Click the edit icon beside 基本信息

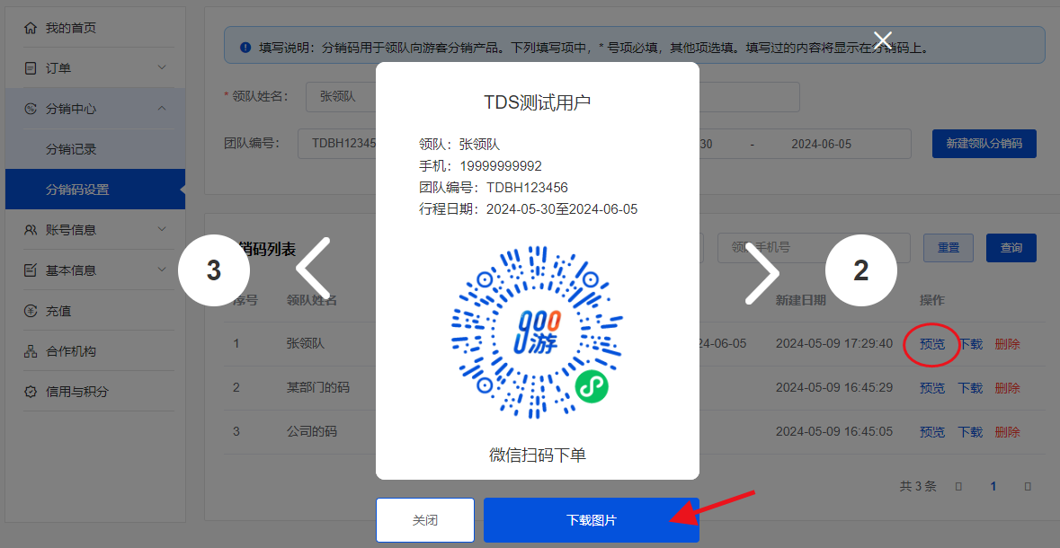pos(30,270)
